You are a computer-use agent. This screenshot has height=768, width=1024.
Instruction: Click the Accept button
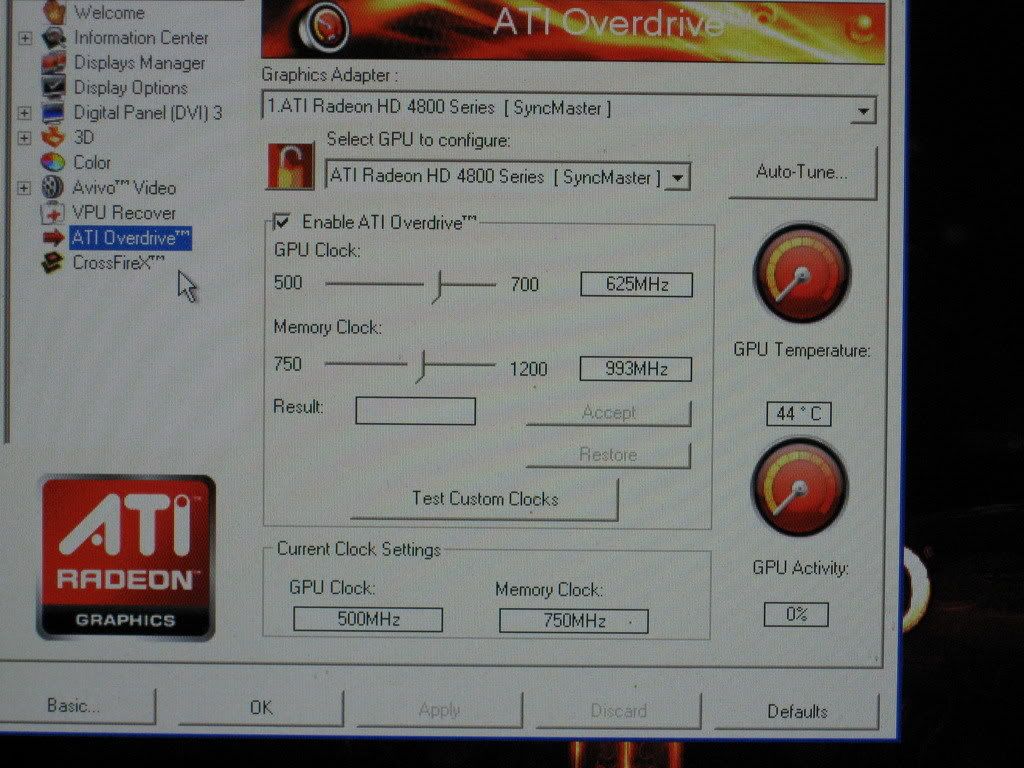click(x=609, y=413)
